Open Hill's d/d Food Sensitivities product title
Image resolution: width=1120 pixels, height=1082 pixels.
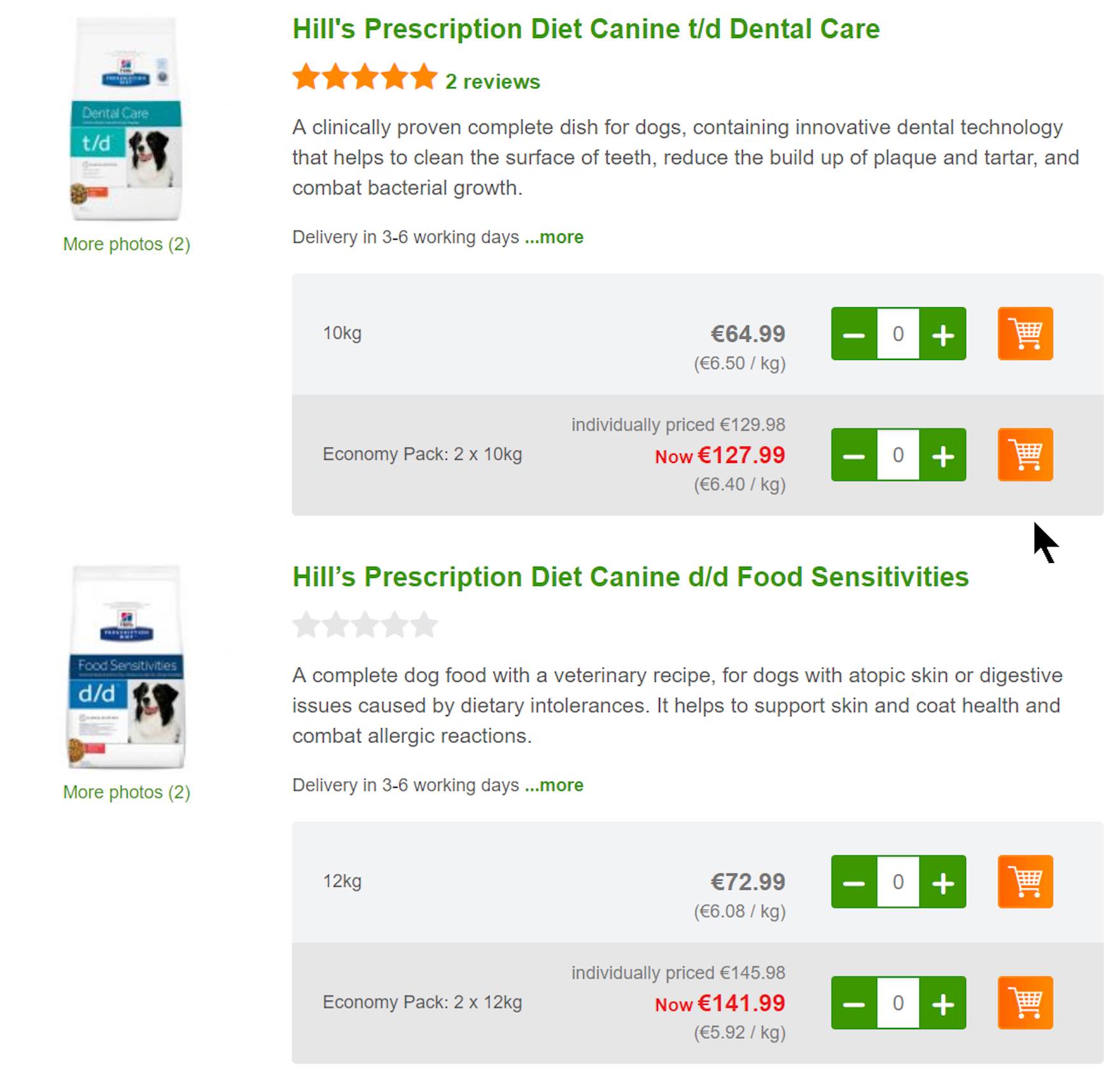(x=630, y=577)
